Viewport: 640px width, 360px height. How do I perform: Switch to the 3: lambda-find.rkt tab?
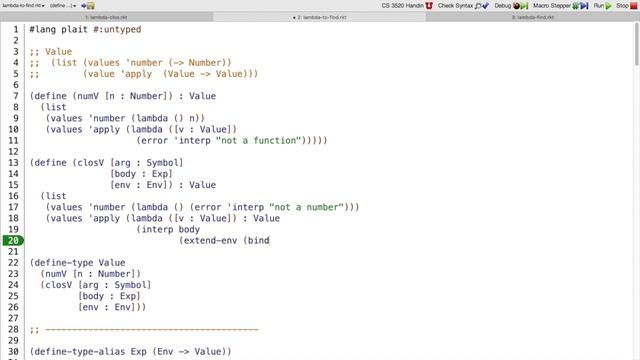pyautogui.click(x=532, y=17)
